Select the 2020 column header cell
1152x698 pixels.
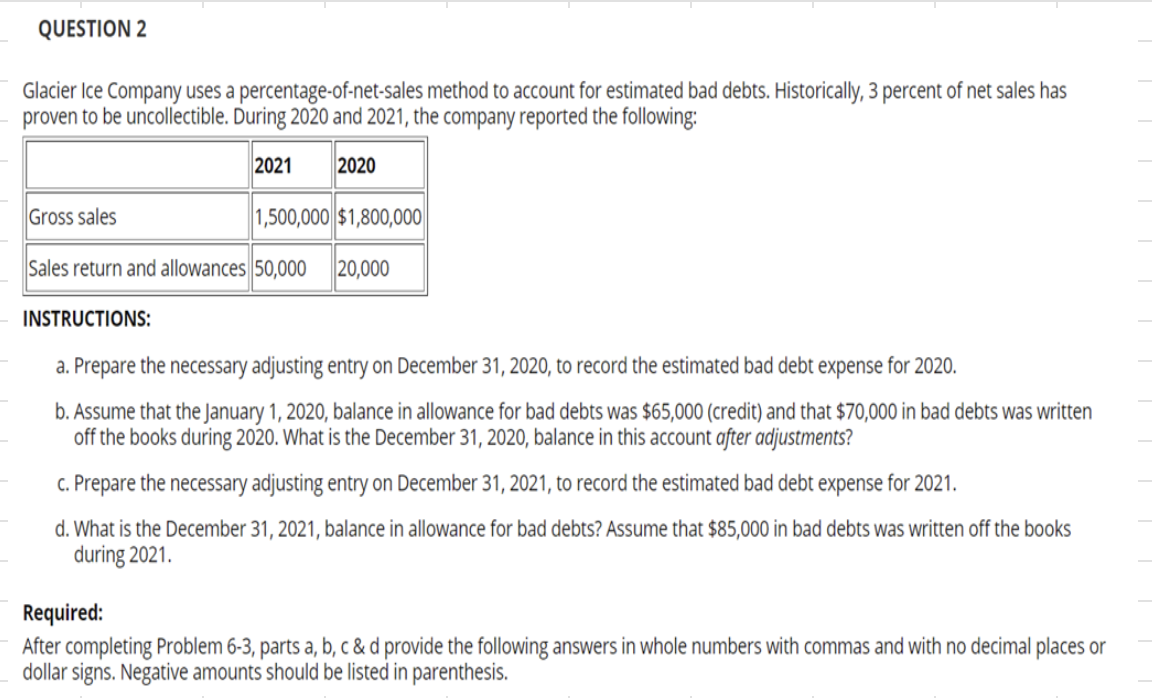pyautogui.click(x=379, y=165)
